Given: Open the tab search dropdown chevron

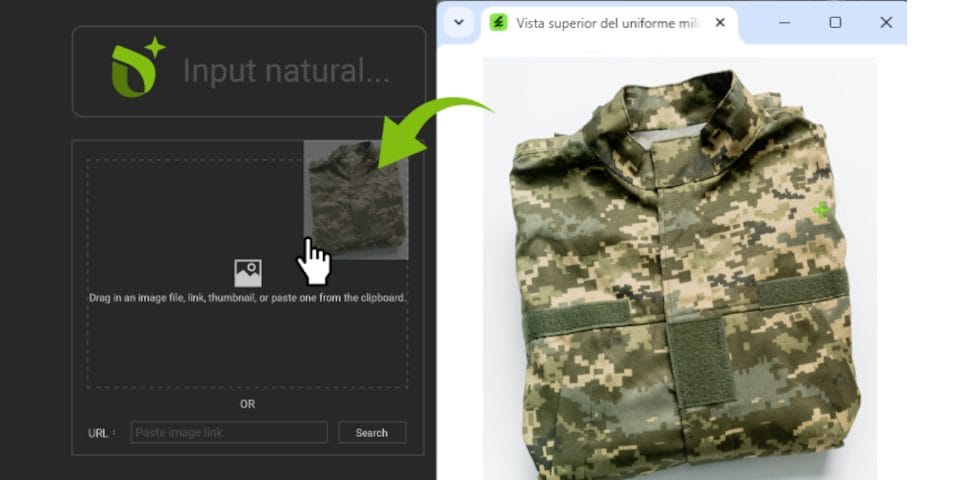Looking at the screenshot, I should pyautogui.click(x=459, y=22).
